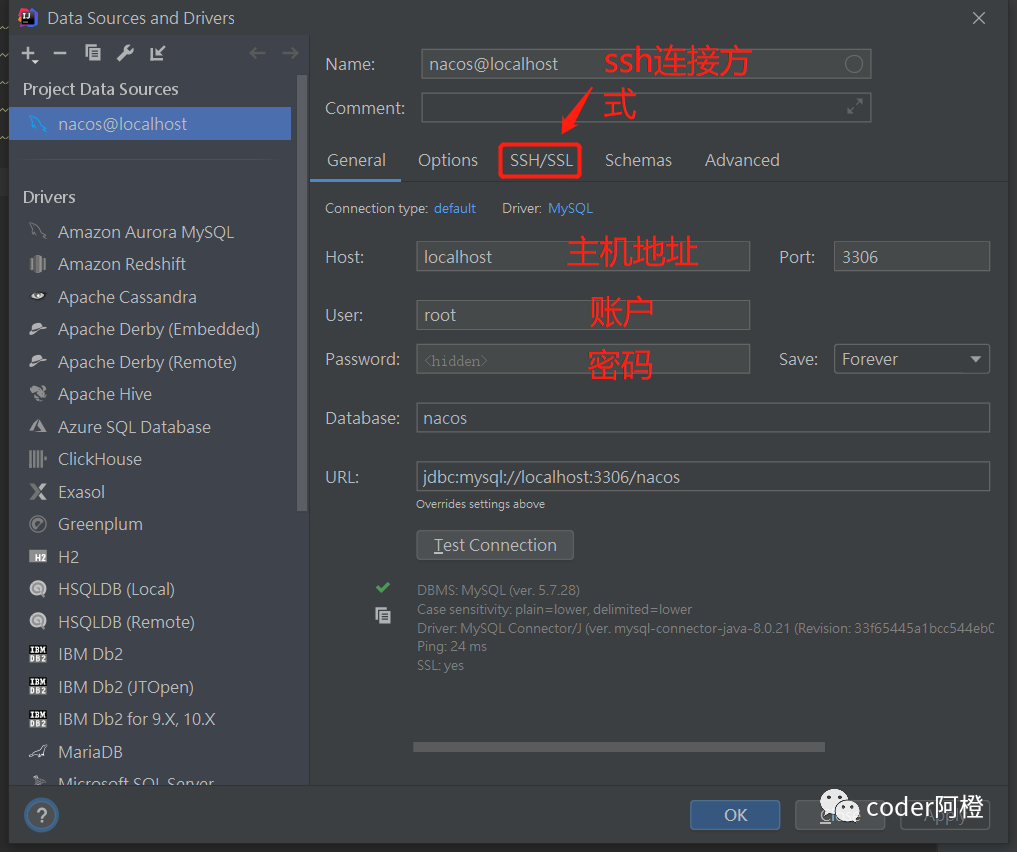Viewport: 1017px width, 852px height.
Task: Open driver settings wrench icon
Action: click(x=125, y=53)
